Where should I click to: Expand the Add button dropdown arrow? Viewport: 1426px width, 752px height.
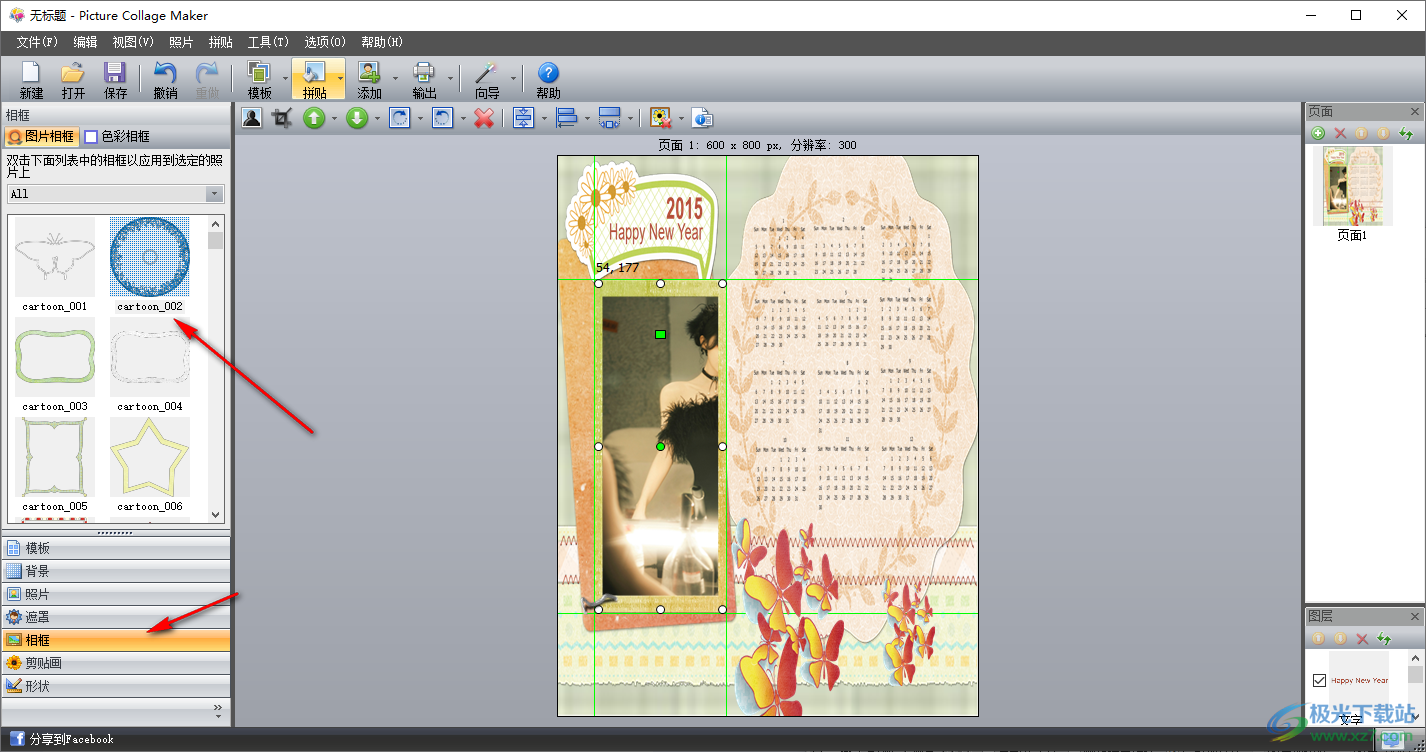click(395, 78)
